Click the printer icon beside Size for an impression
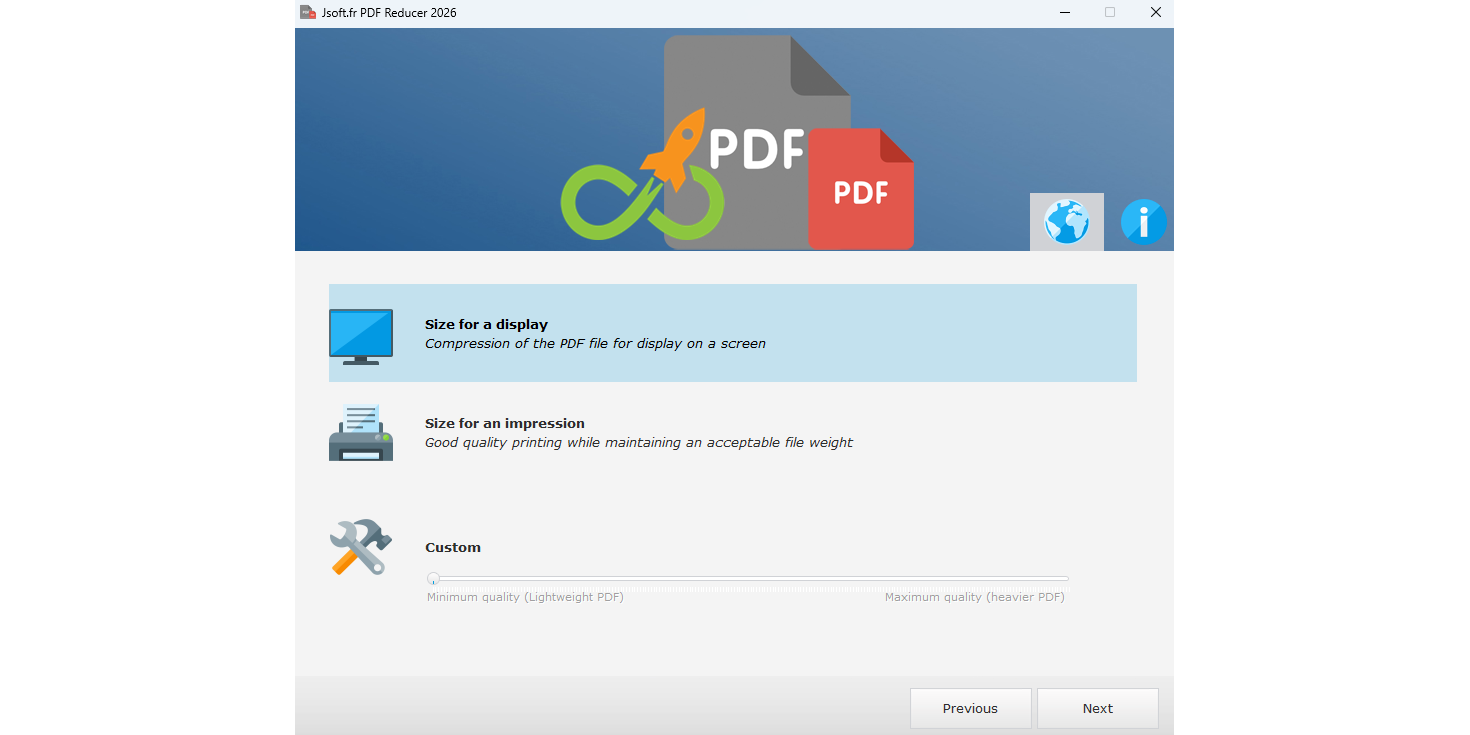This screenshot has width=1470, height=735. click(x=360, y=432)
